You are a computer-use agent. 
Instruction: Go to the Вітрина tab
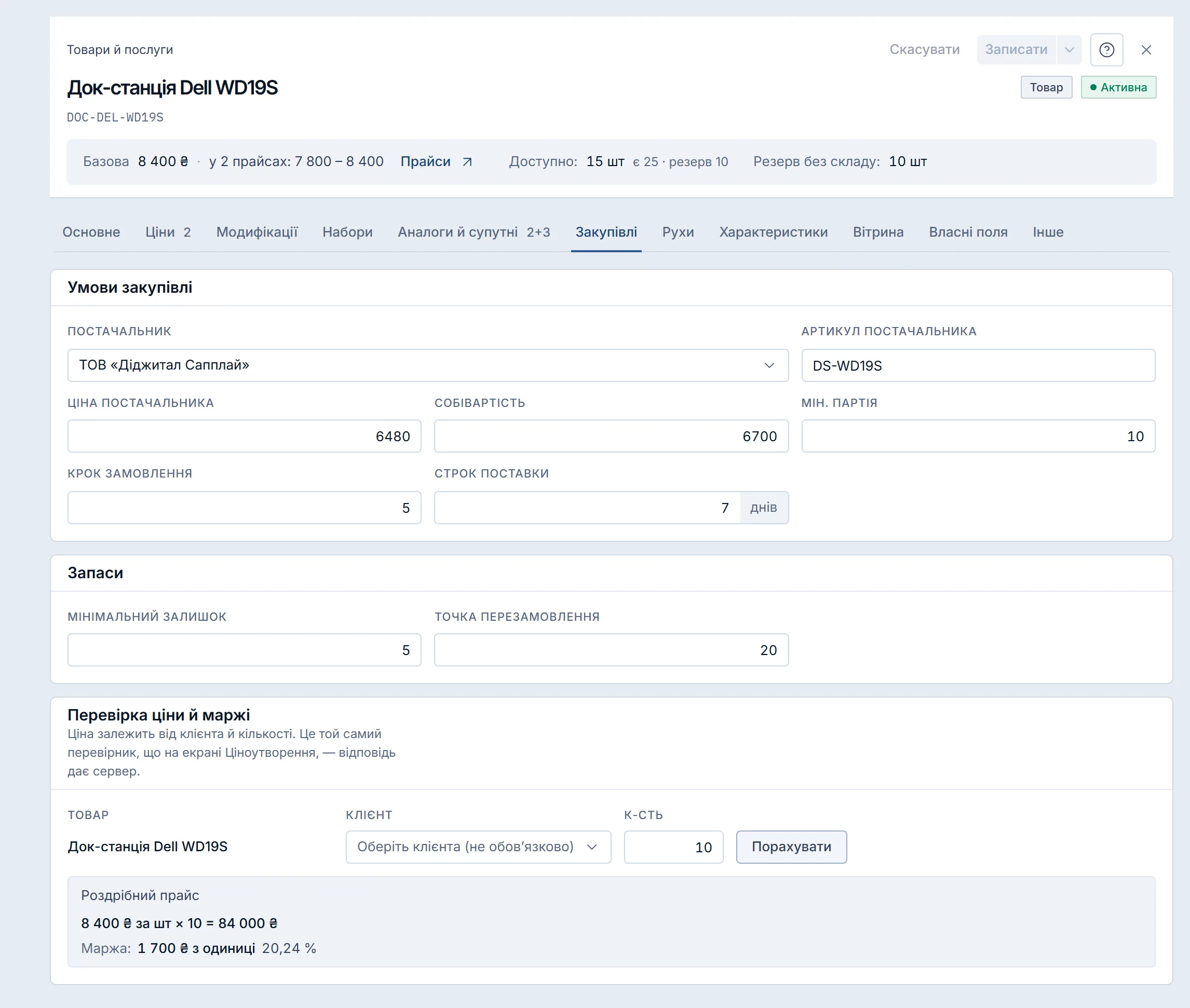coord(878,232)
